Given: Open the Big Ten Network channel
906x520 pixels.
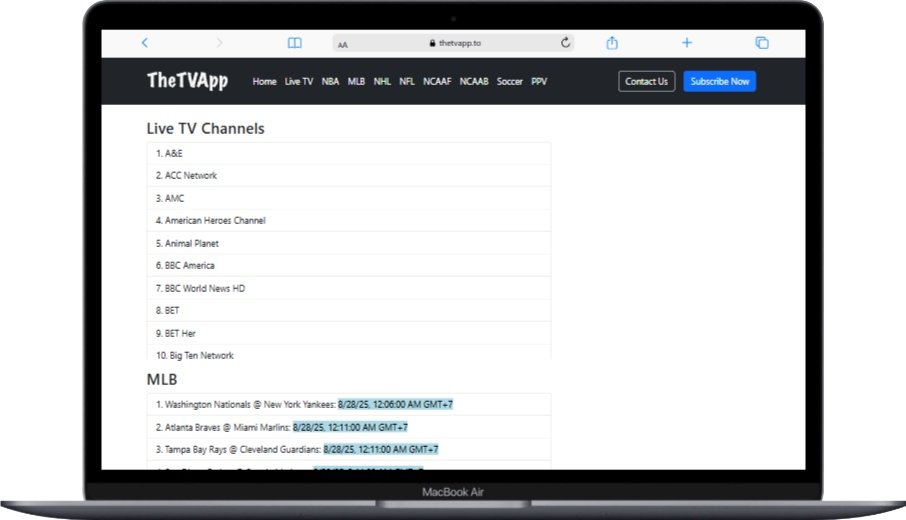Looking at the screenshot, I should [349, 354].
